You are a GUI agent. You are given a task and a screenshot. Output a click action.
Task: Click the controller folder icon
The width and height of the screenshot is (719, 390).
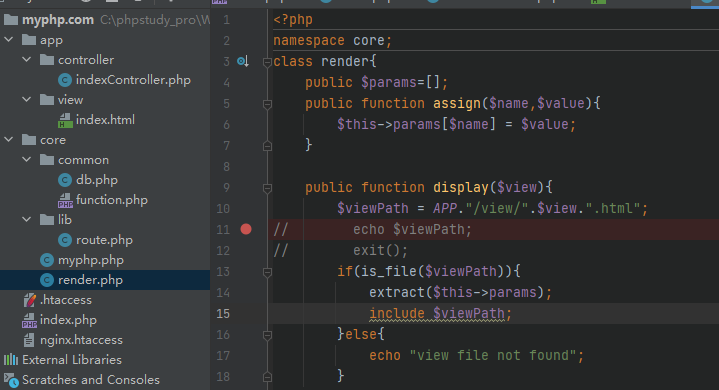tap(47, 60)
